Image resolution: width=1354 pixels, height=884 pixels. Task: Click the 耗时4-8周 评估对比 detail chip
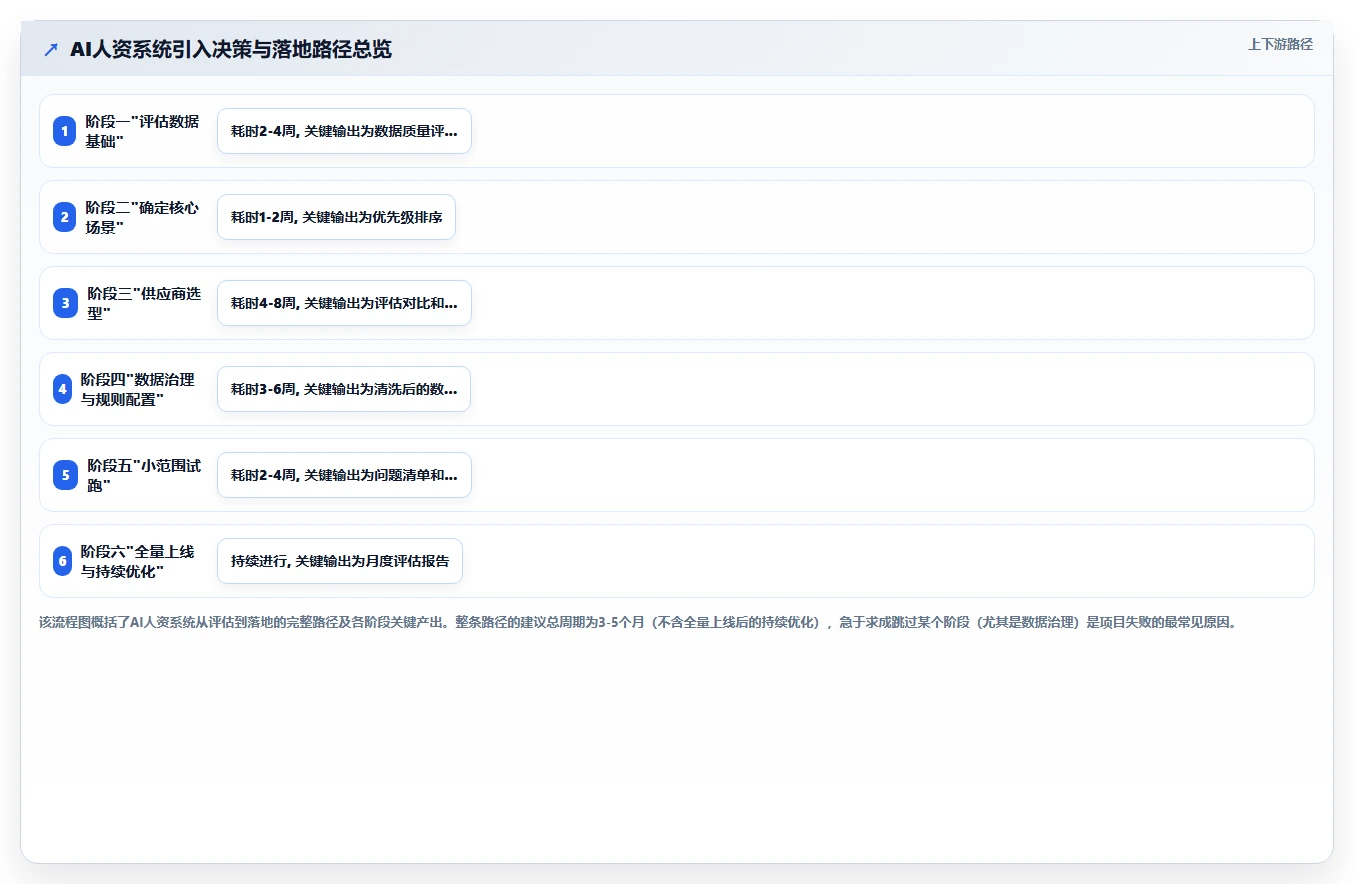344,303
